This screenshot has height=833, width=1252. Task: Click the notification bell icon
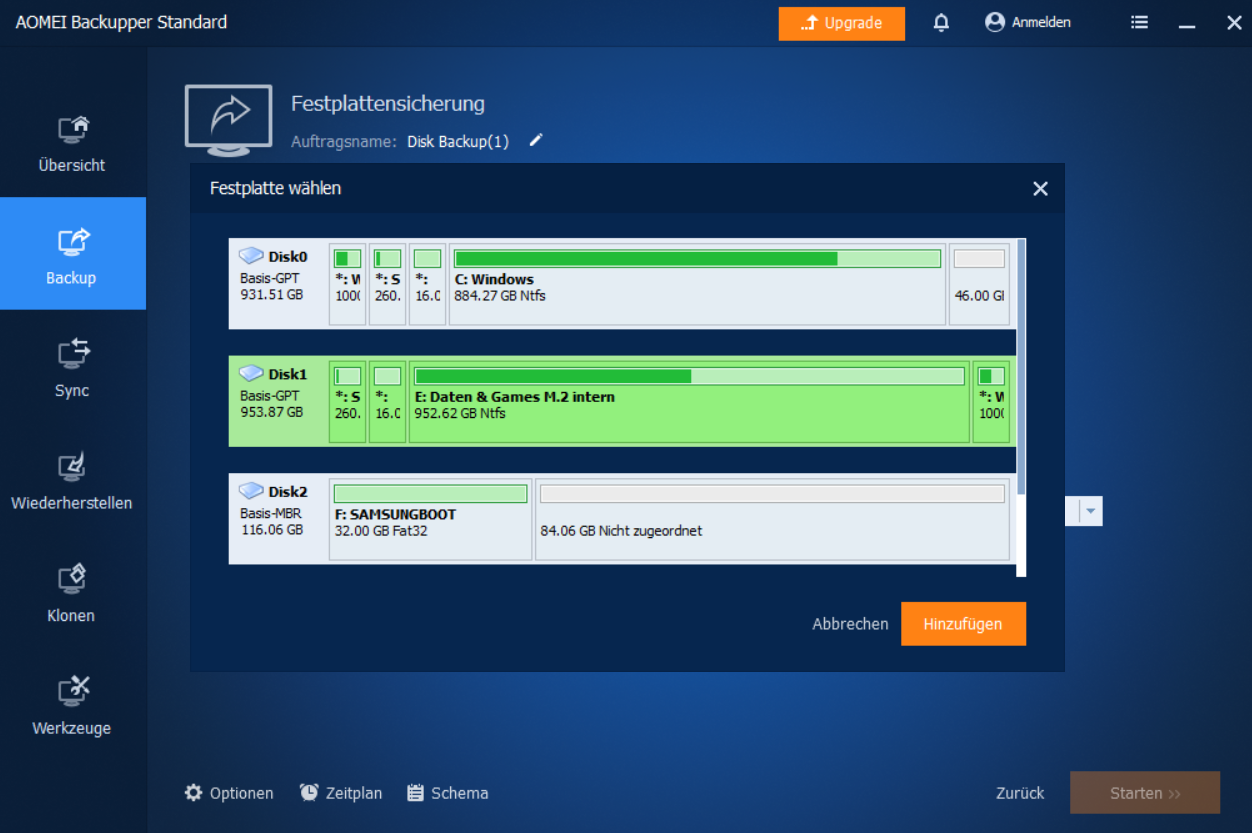click(941, 22)
